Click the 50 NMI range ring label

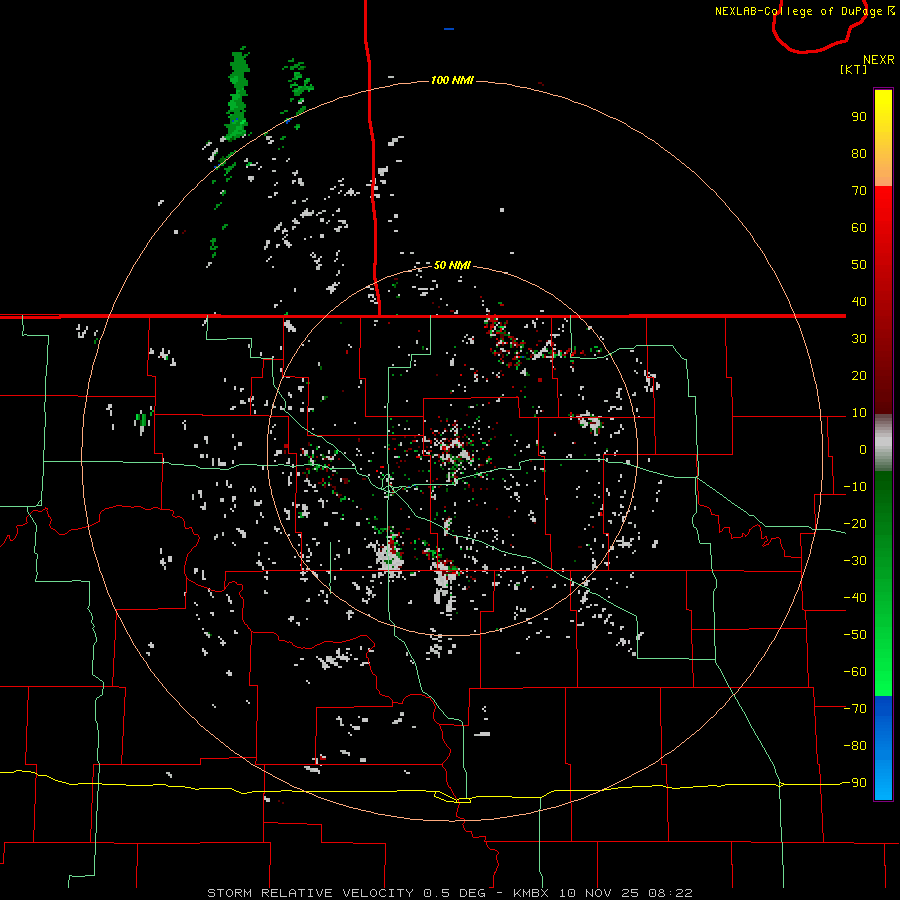(452, 265)
